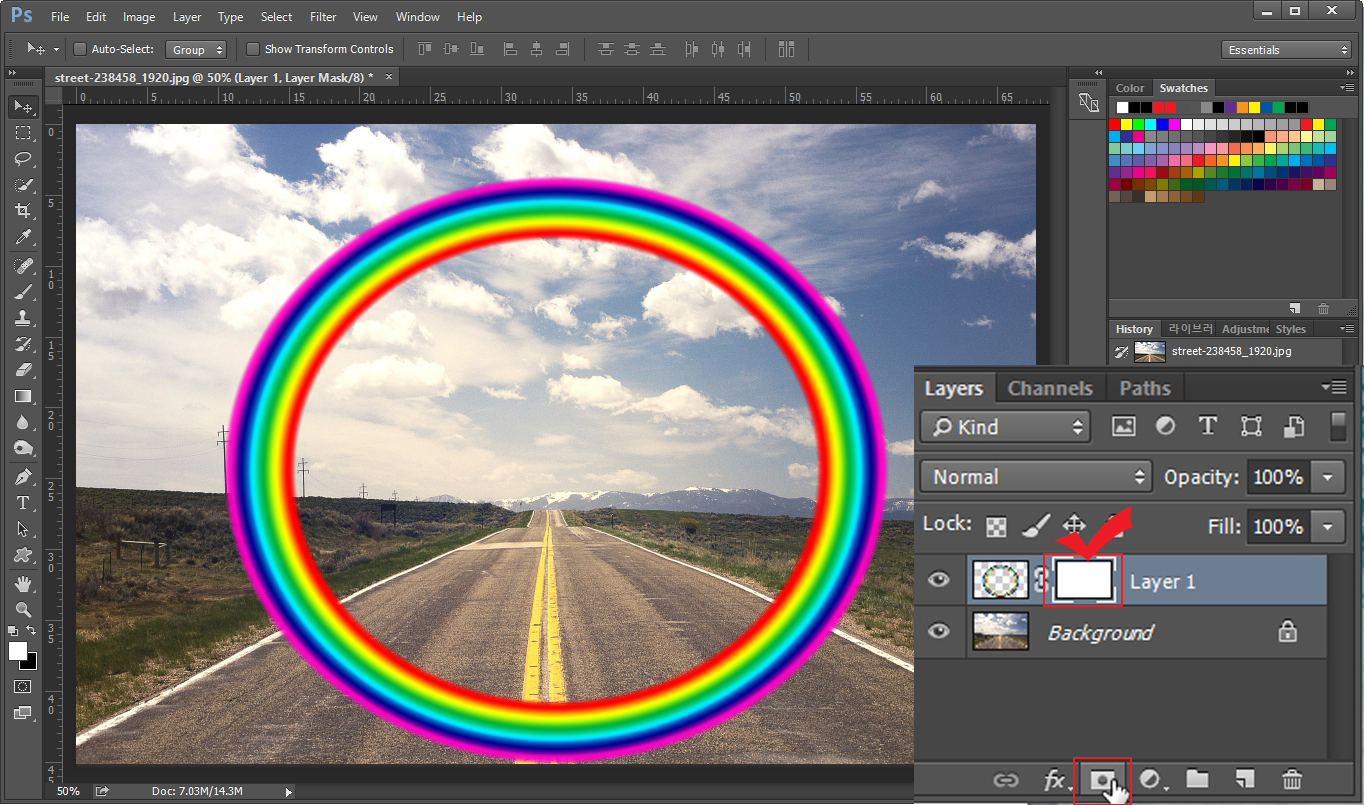Toggle lock image pixels brush icon
The image size is (1364, 805).
[1037, 525]
